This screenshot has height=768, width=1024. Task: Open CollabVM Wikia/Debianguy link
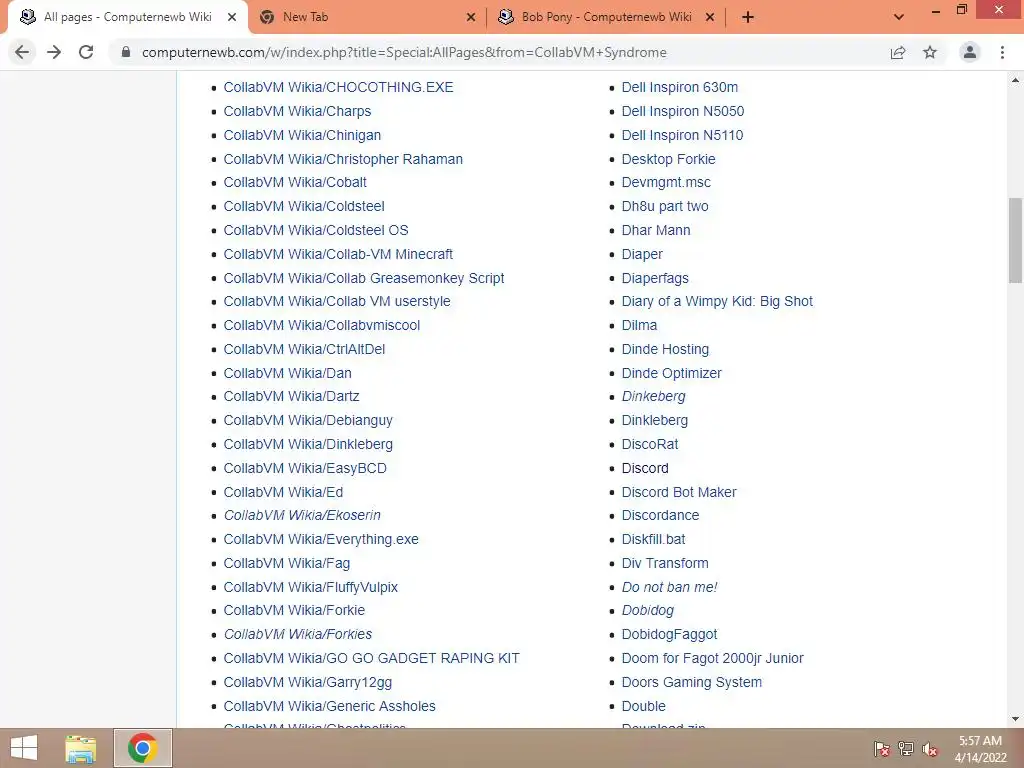tap(308, 421)
